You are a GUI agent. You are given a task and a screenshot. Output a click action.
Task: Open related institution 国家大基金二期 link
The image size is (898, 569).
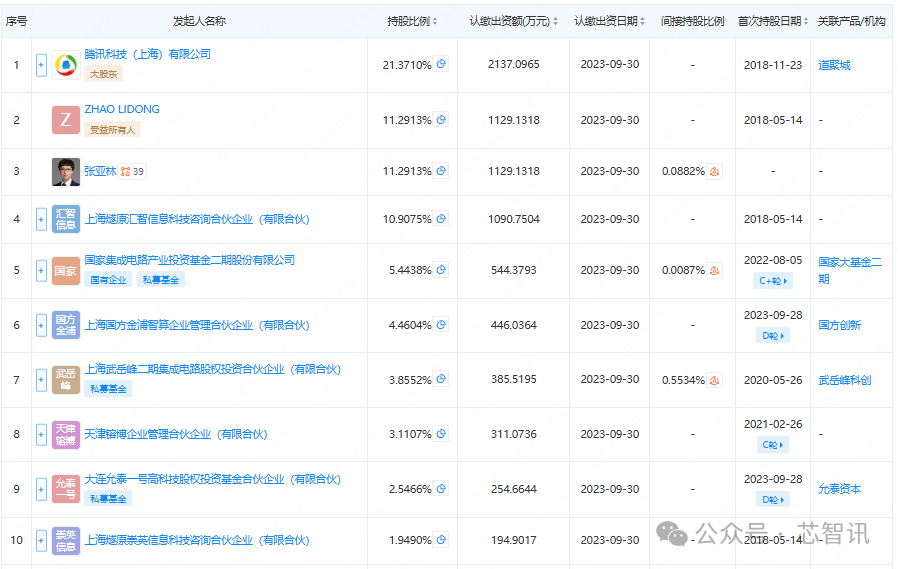[850, 270]
